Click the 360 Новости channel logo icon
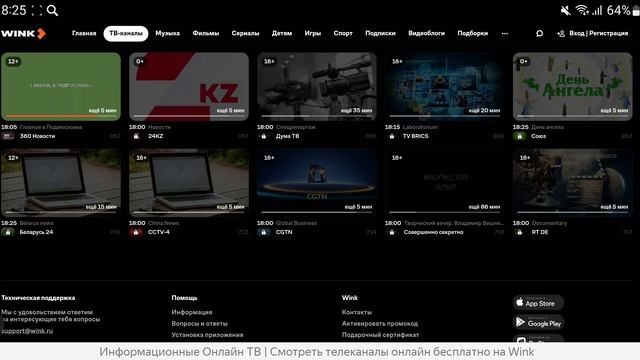 pyautogui.click(x=8, y=136)
